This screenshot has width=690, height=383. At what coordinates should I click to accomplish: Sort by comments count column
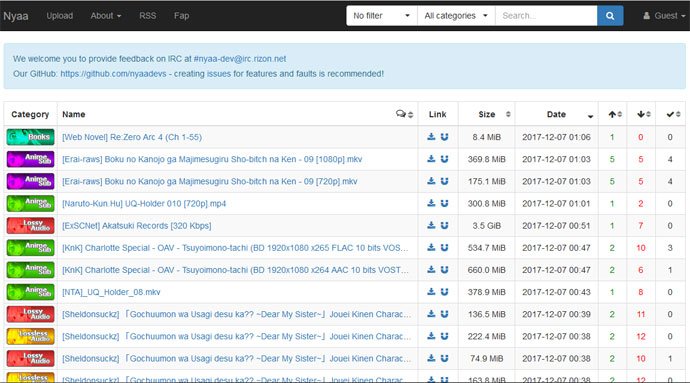404,114
